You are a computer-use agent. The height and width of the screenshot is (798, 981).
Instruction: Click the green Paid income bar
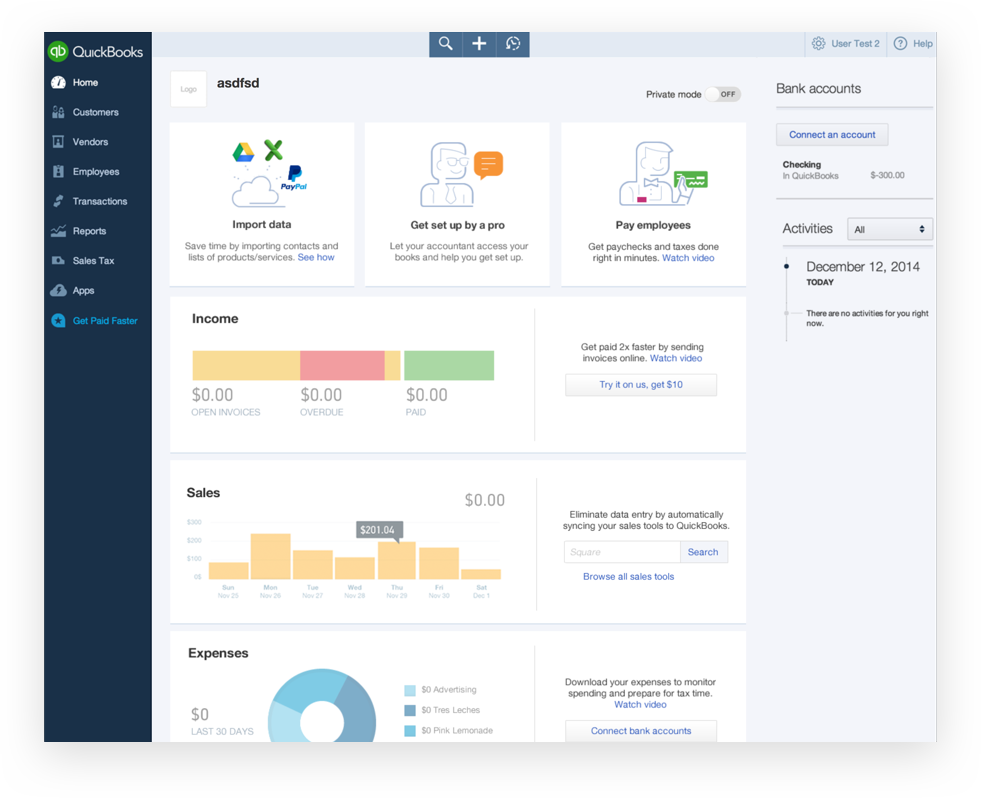point(449,366)
